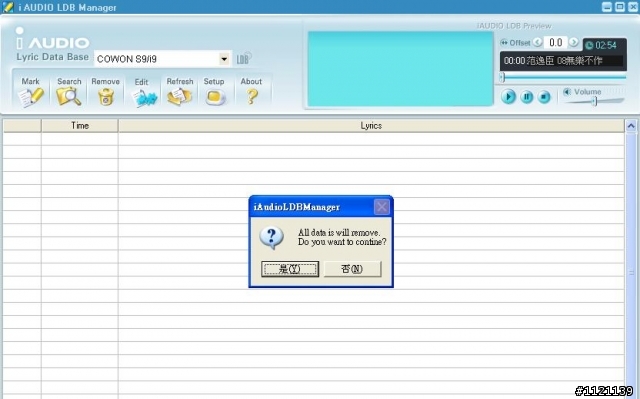Click the app pencil icon in title bar

pos(8,7)
